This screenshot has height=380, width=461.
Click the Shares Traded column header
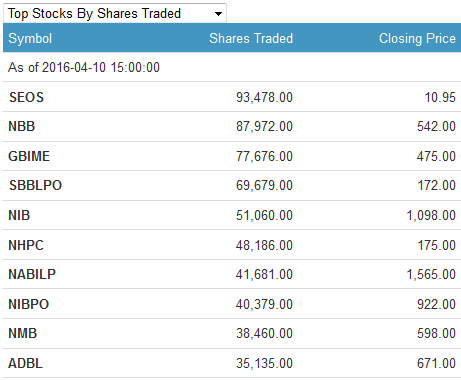click(x=251, y=38)
